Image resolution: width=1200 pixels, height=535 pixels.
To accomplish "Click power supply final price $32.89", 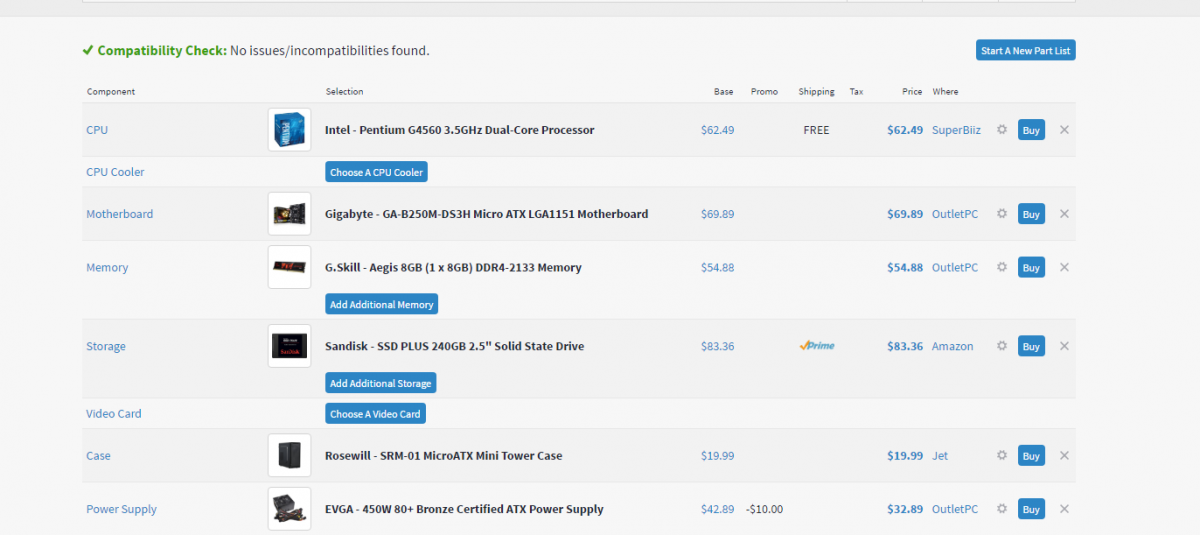I will 905,509.
